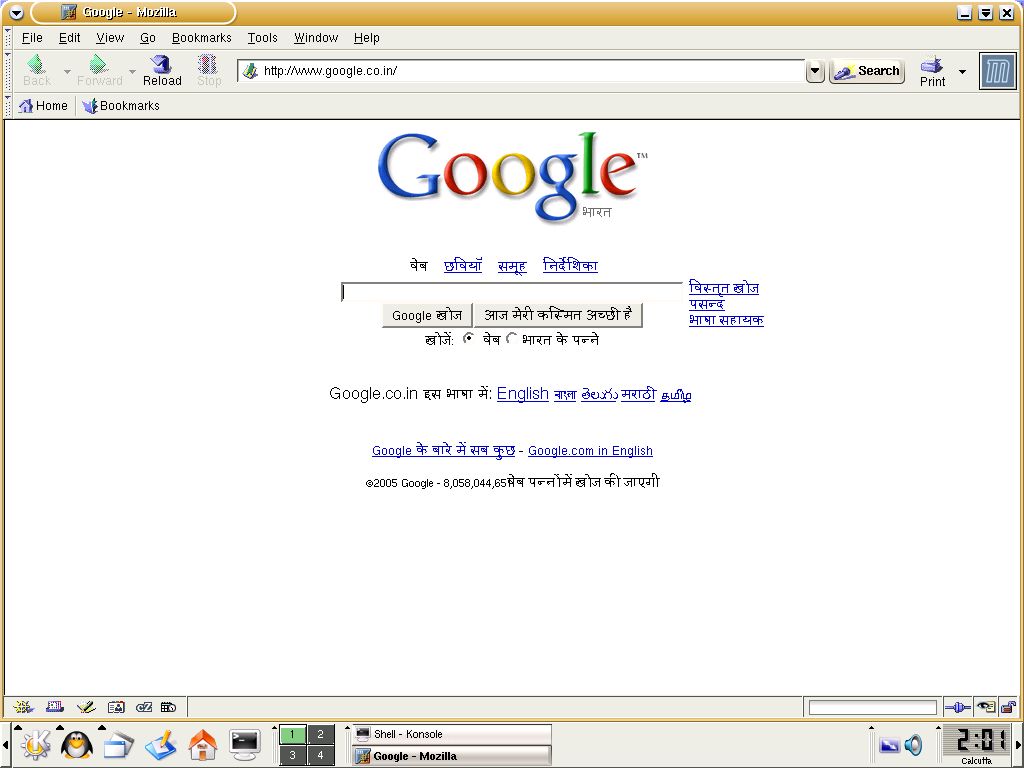Hide the KDE panel with the right arrow
1024x768 pixels.
[1019, 744]
